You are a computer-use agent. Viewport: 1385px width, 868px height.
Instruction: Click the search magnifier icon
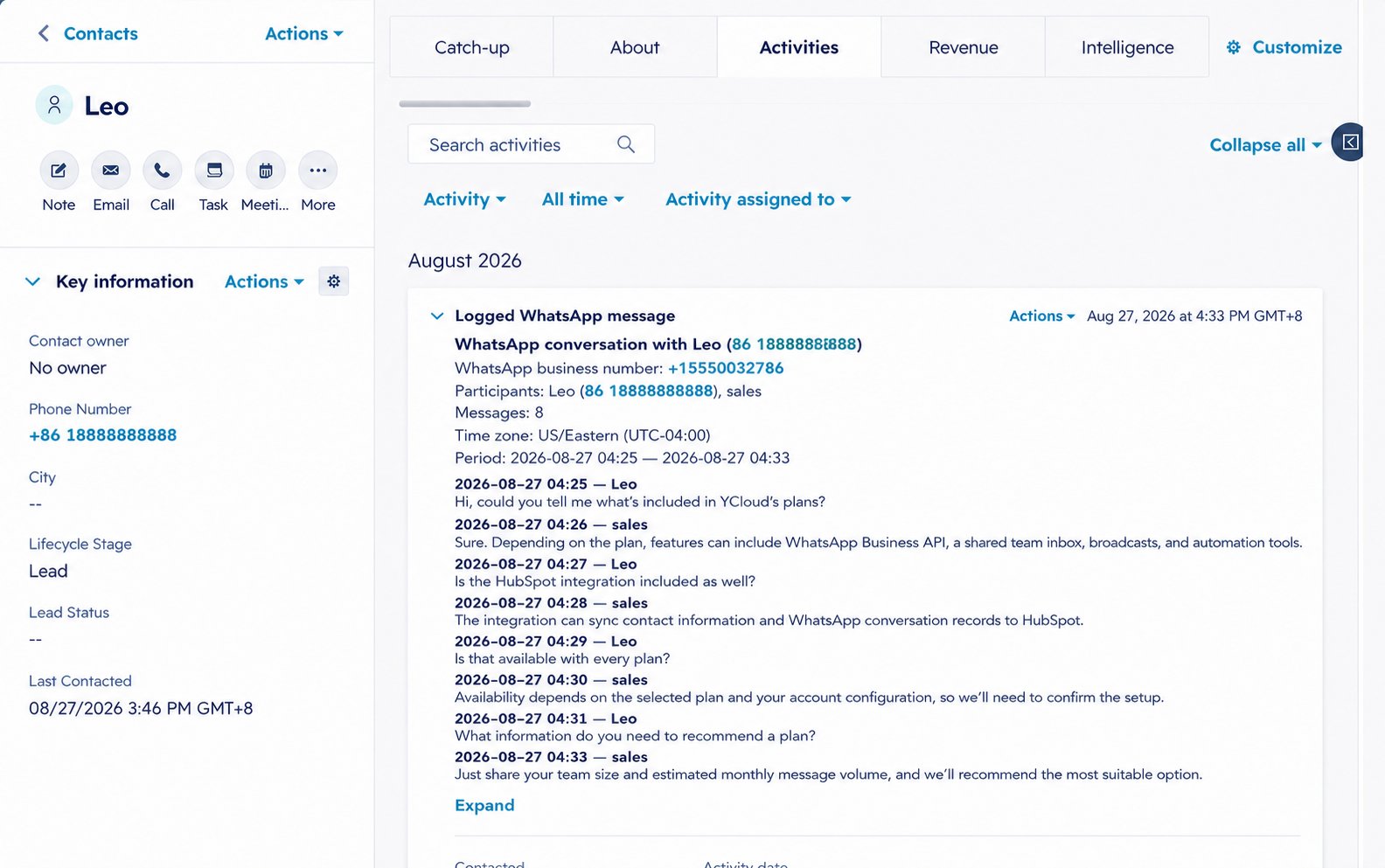point(626,144)
